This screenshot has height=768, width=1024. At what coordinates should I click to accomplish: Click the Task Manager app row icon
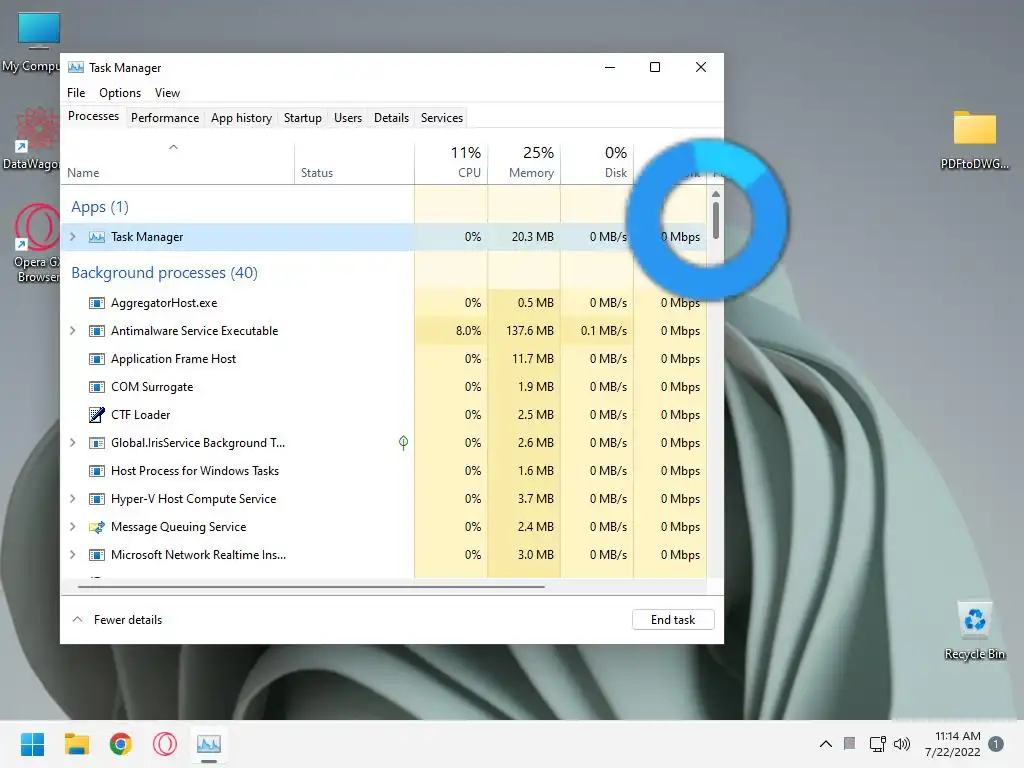97,237
